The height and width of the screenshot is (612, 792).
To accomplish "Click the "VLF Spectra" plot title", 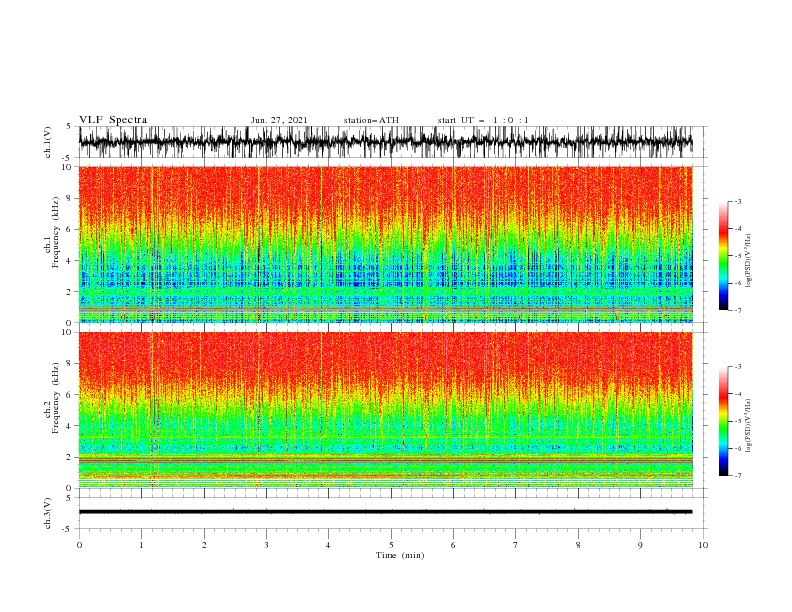I will (x=113, y=120).
